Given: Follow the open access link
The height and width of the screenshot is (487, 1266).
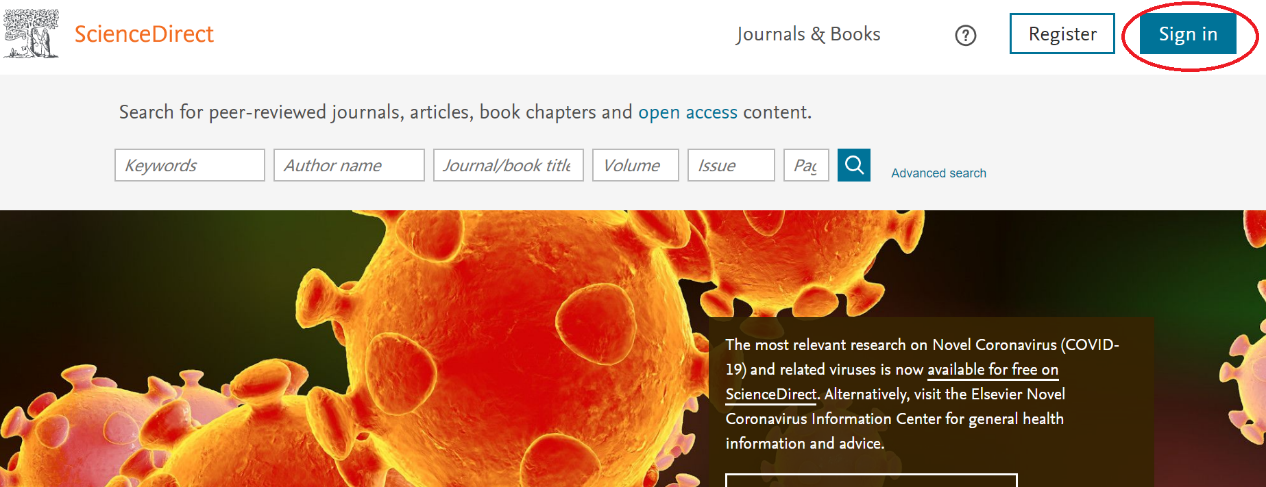Looking at the screenshot, I should [x=687, y=112].
